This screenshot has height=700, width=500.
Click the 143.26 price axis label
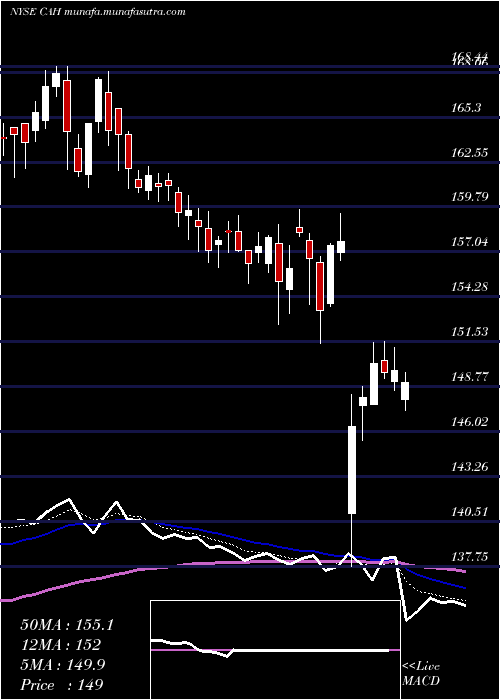(470, 467)
